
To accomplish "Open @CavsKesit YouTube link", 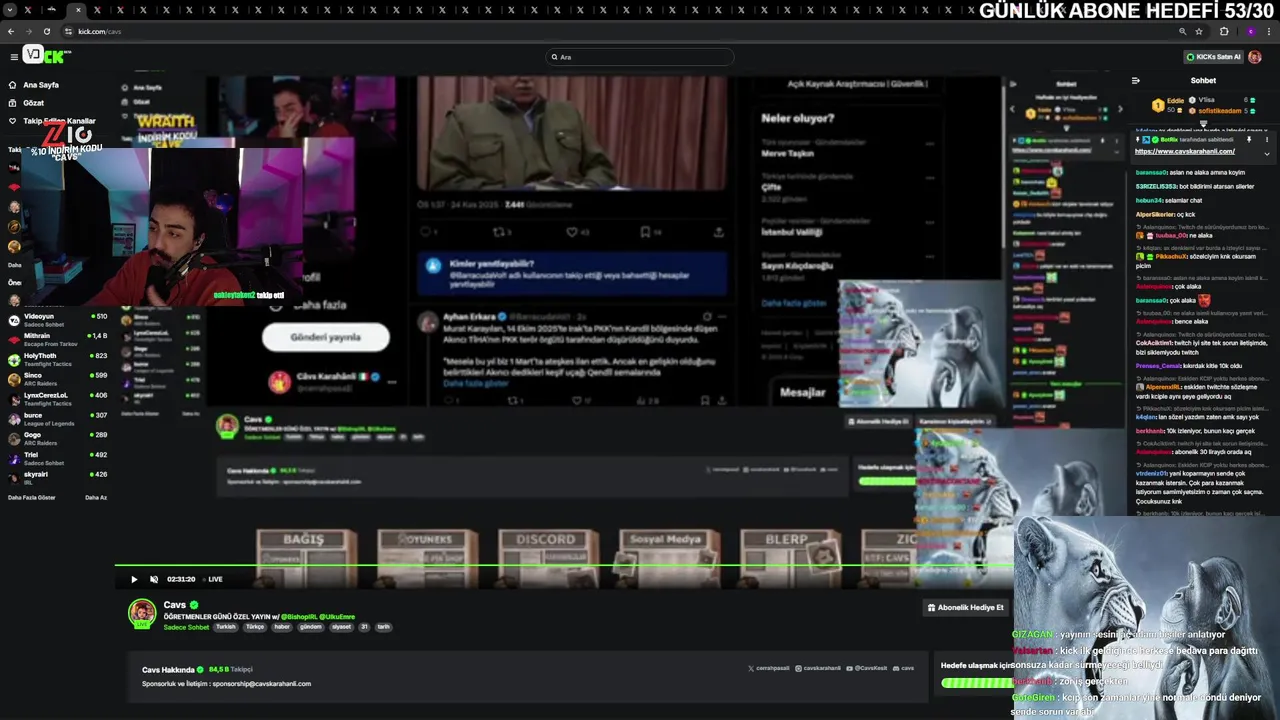I will (x=867, y=668).
